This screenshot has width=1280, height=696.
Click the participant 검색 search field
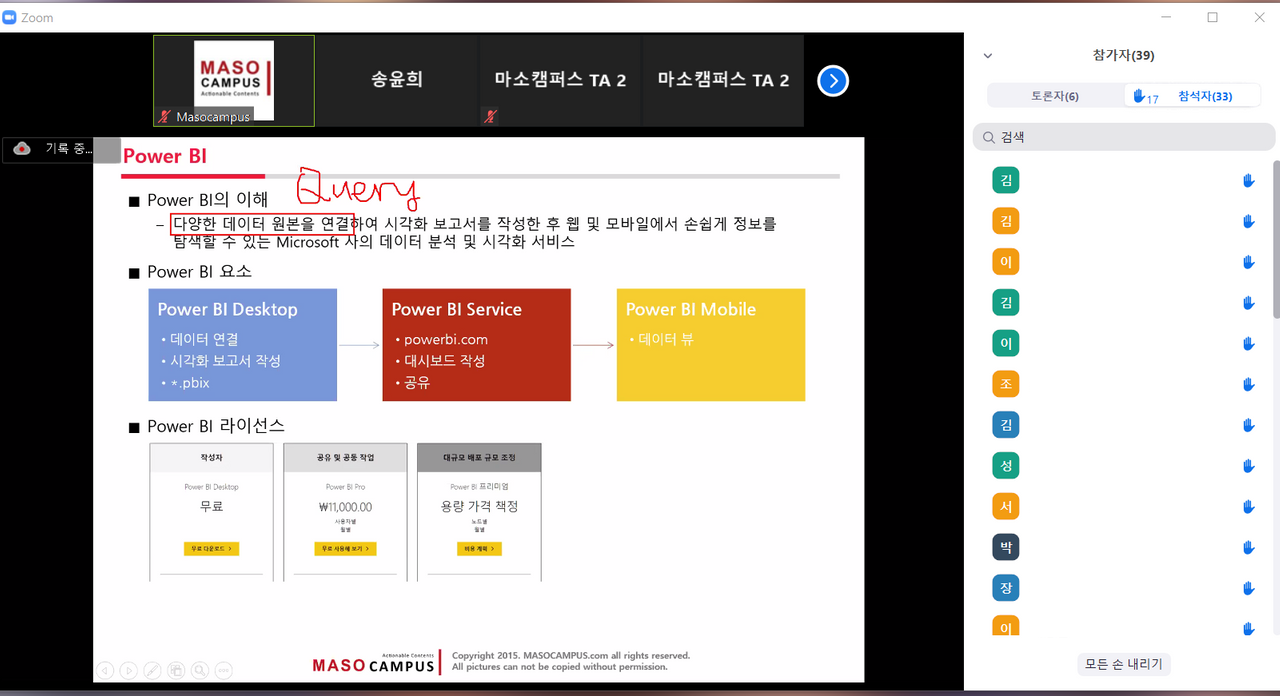(x=1124, y=137)
